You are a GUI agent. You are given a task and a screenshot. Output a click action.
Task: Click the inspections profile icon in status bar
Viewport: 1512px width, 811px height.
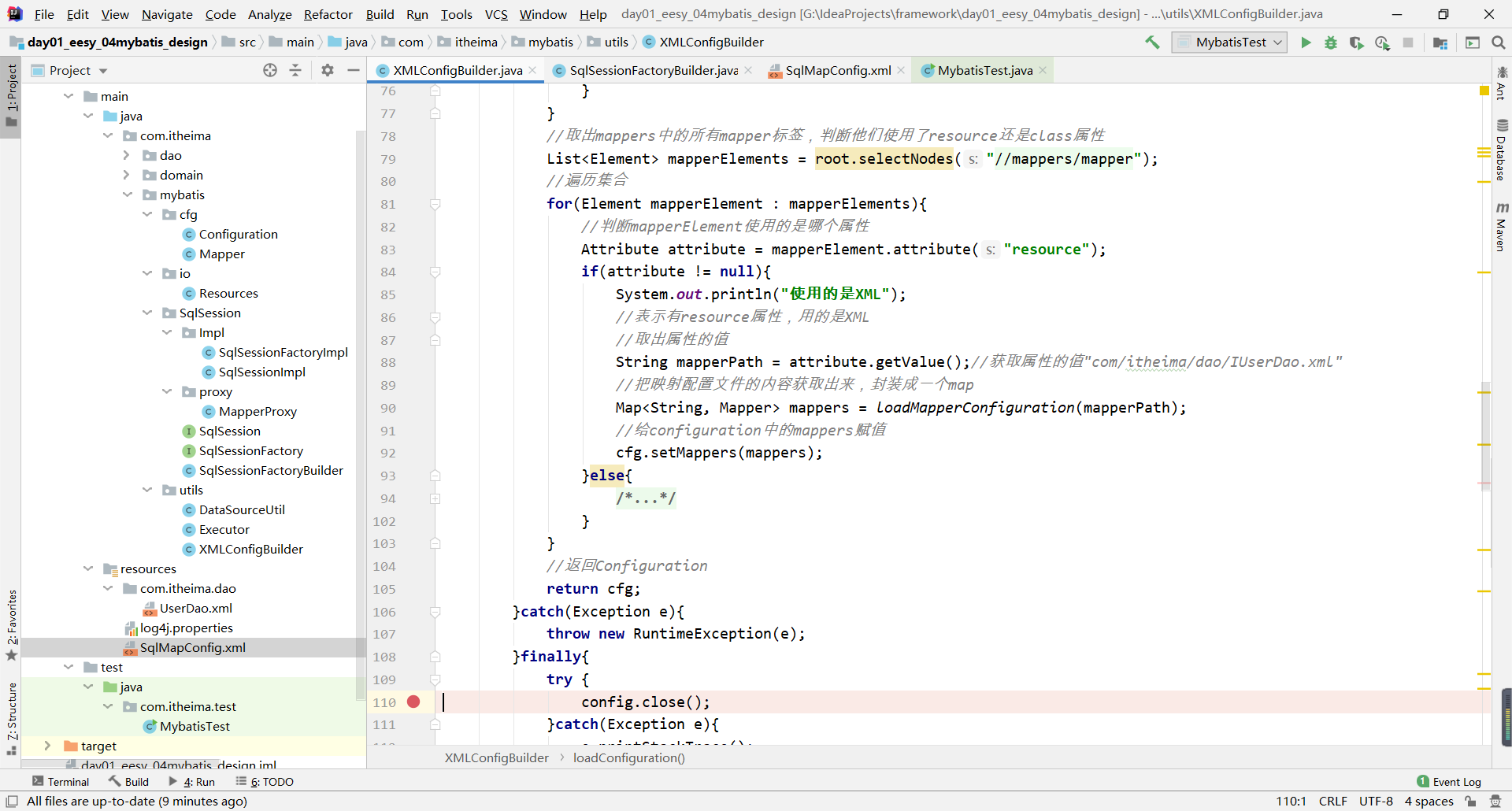(x=1495, y=802)
